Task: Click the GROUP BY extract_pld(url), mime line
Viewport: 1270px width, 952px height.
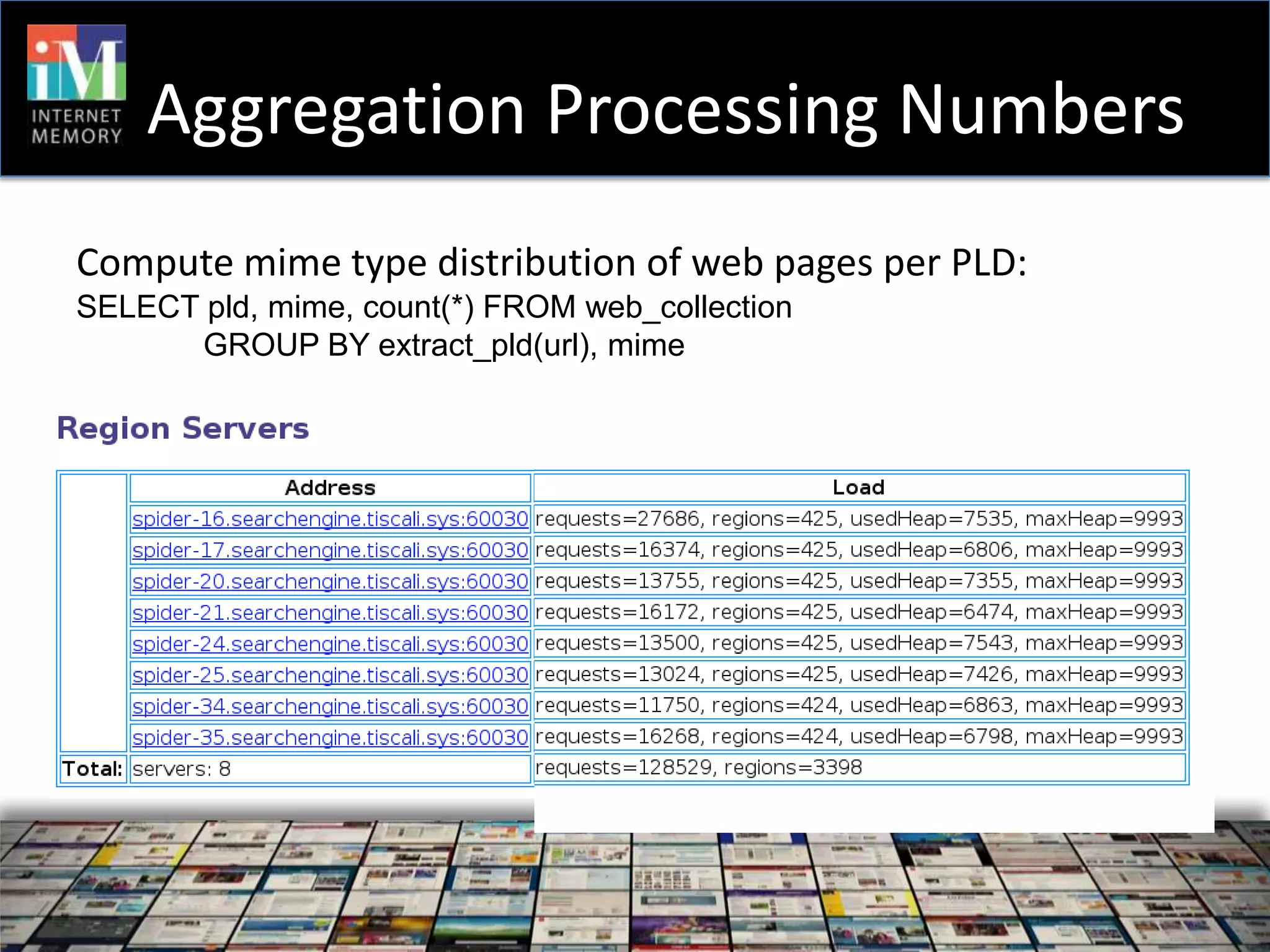Action: [444, 345]
